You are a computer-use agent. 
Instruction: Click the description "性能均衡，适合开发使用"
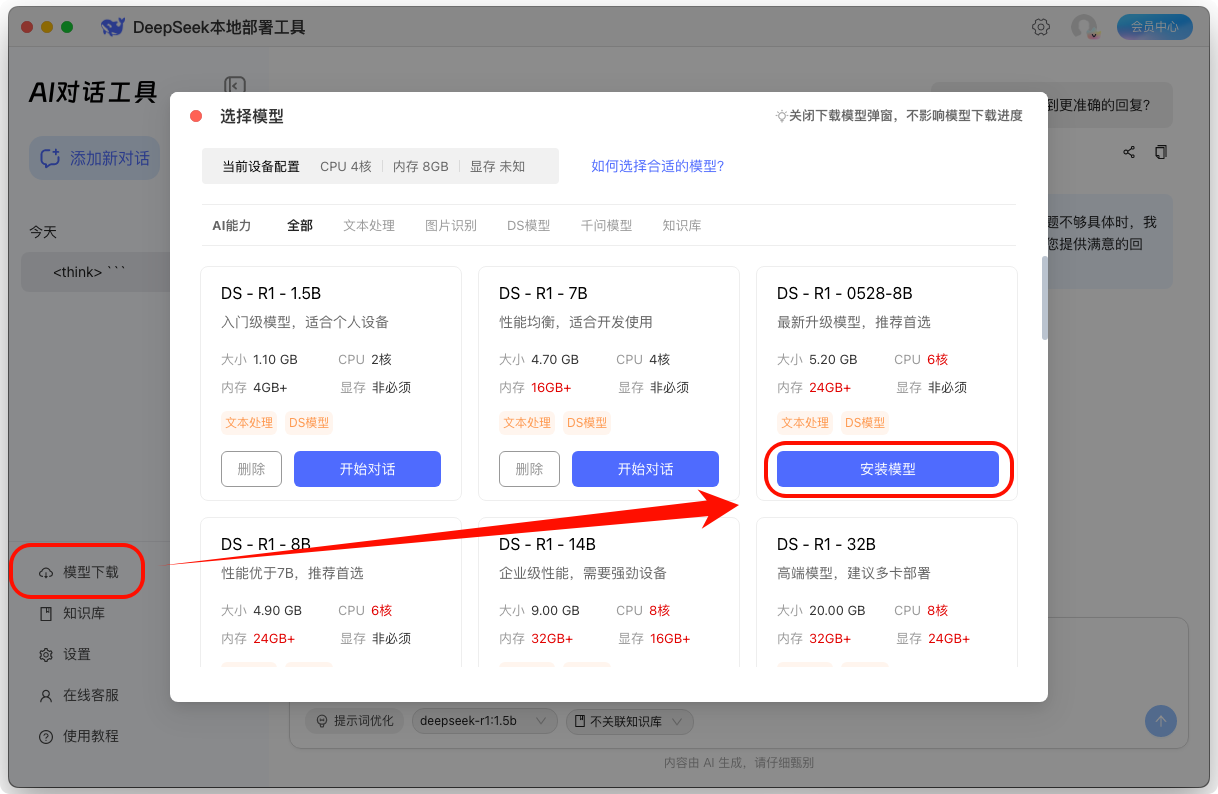[576, 322]
